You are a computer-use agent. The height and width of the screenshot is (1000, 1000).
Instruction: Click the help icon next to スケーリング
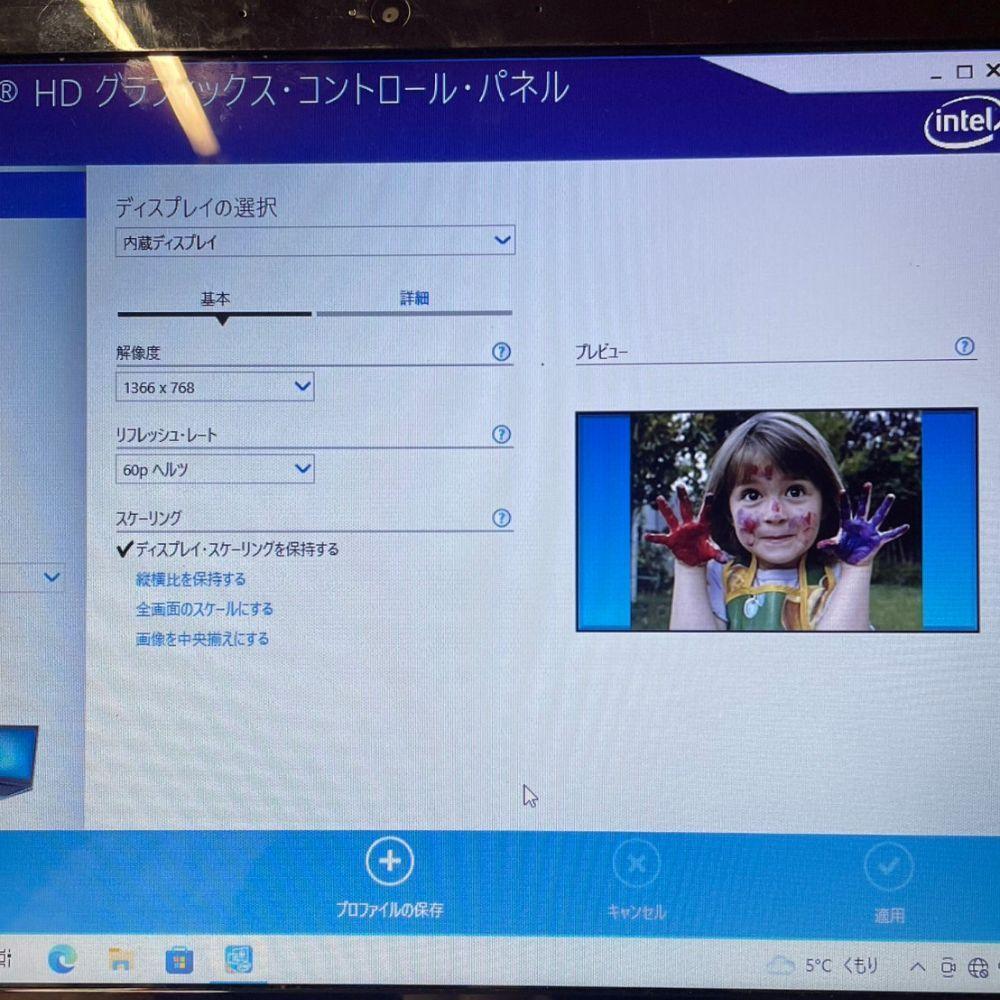(501, 518)
